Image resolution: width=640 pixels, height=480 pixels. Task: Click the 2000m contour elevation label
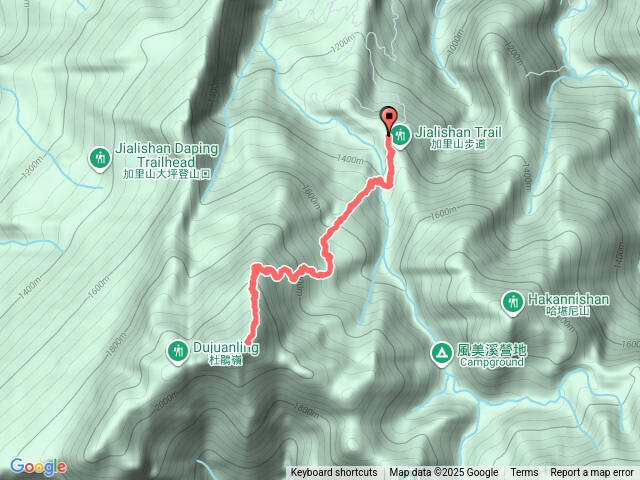tap(167, 401)
